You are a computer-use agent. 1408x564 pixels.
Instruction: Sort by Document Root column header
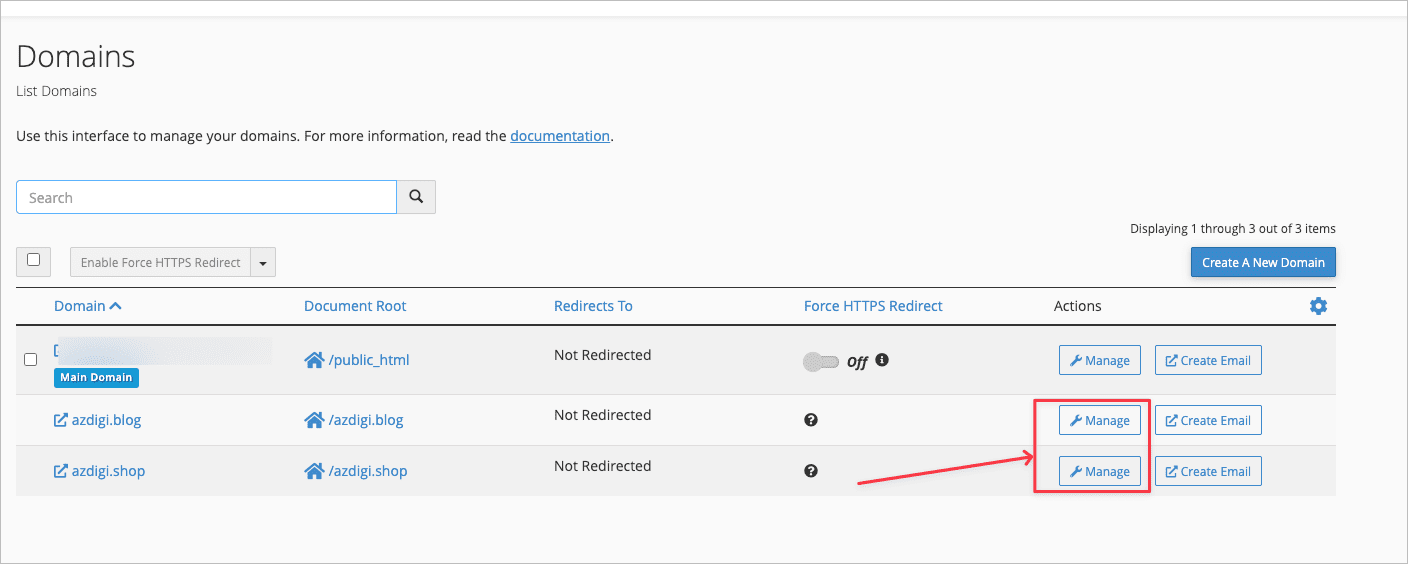point(355,306)
